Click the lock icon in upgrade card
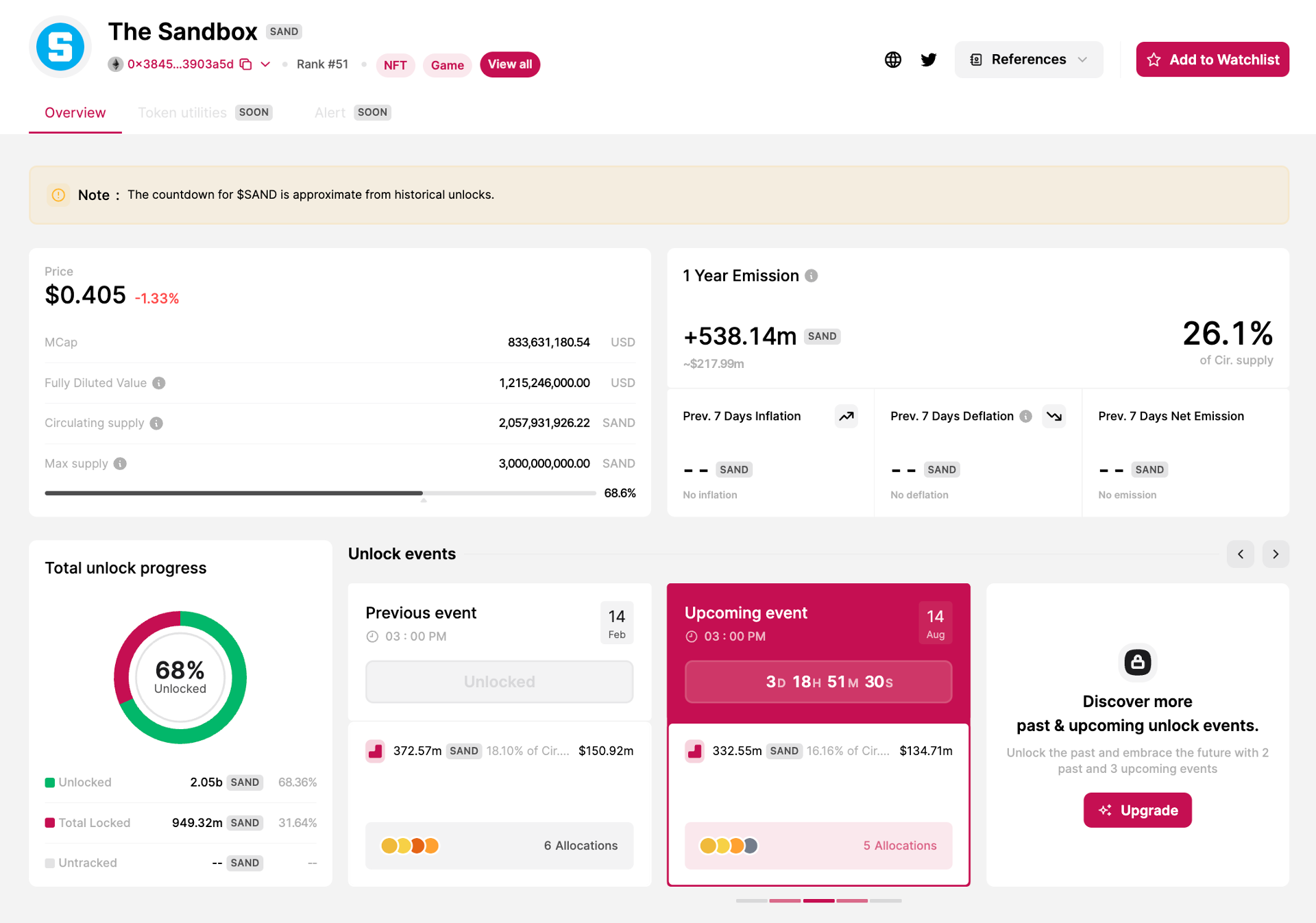The height and width of the screenshot is (923, 1316). pos(1137,662)
